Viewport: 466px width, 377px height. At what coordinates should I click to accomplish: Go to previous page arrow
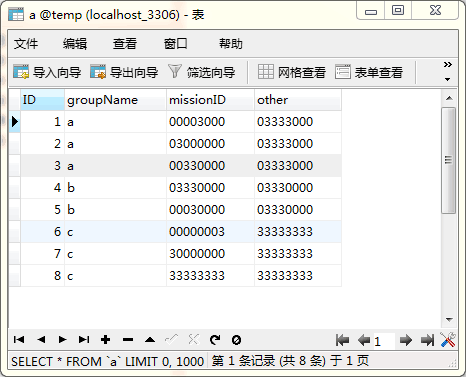pos(364,340)
